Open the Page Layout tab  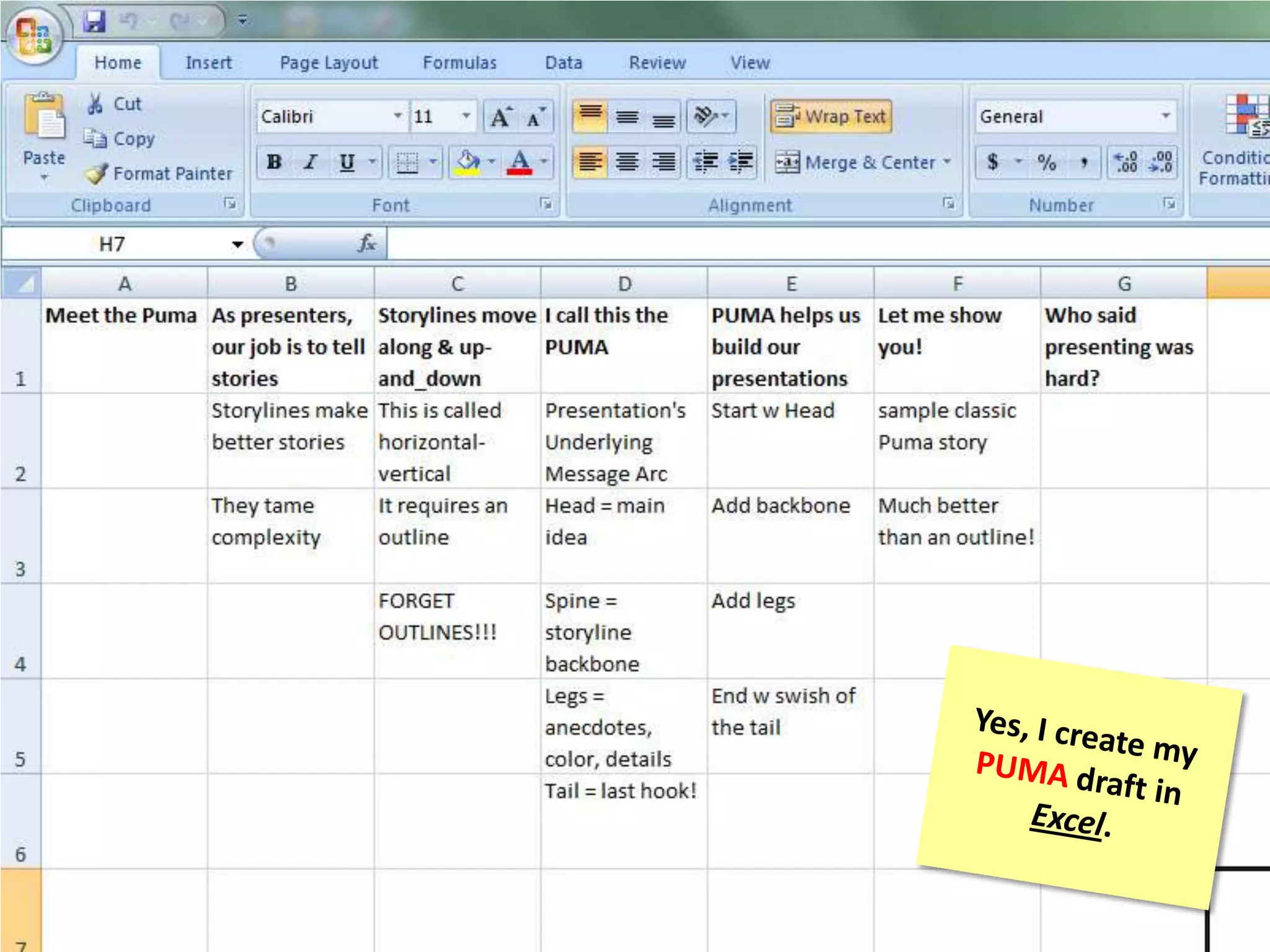329,63
